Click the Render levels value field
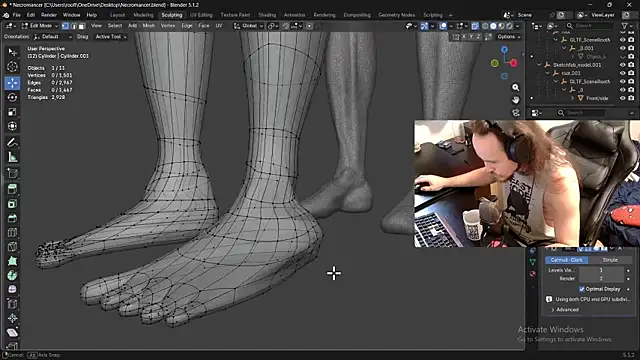The image size is (640, 360). coord(601,278)
